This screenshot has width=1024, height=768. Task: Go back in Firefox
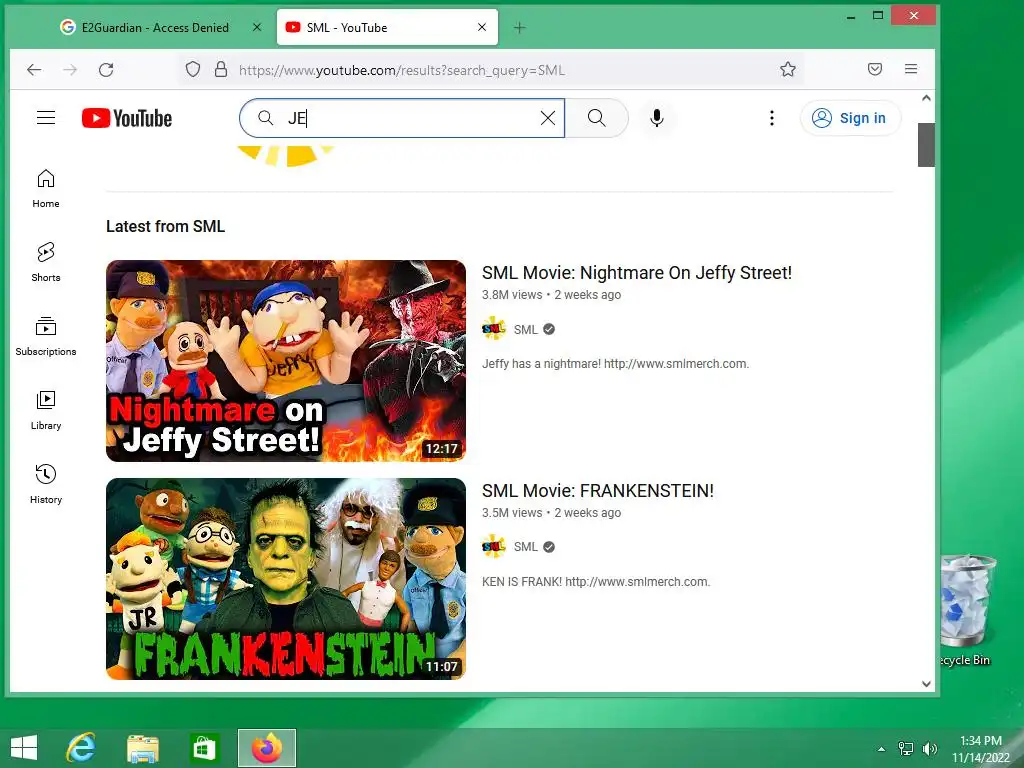pyautogui.click(x=34, y=69)
